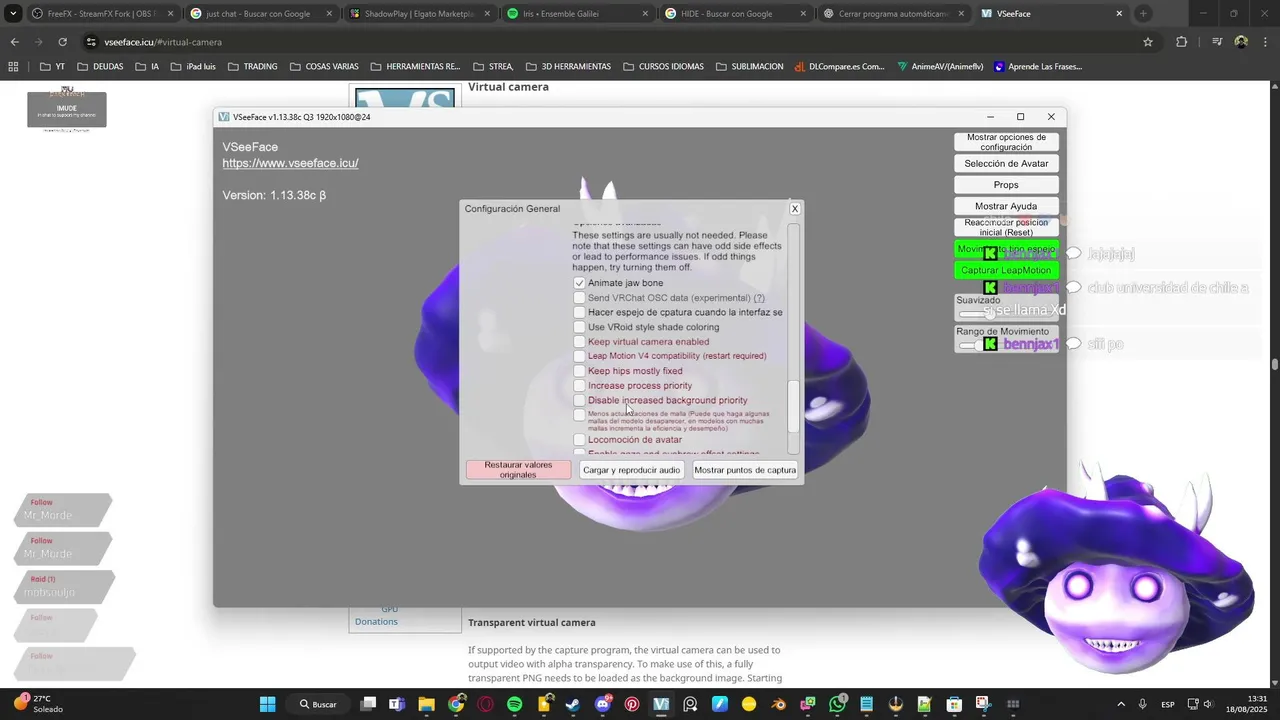Go back in browser history
This screenshot has width=1280, height=720.
click(x=14, y=42)
